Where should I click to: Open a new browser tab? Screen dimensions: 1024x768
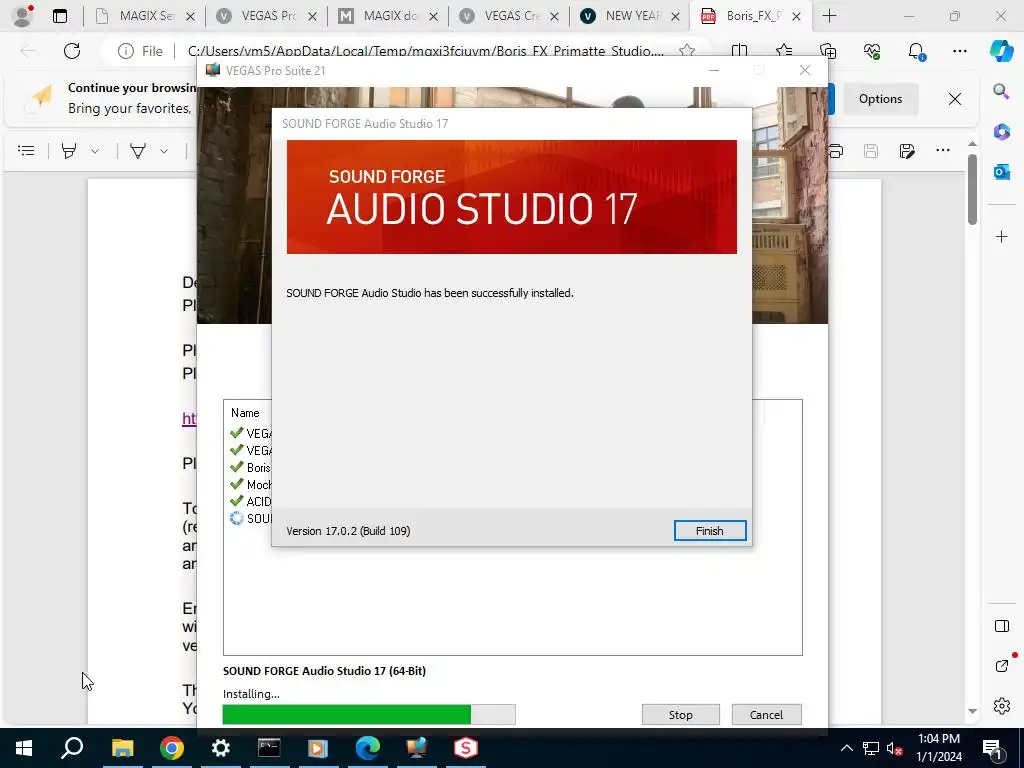click(829, 16)
